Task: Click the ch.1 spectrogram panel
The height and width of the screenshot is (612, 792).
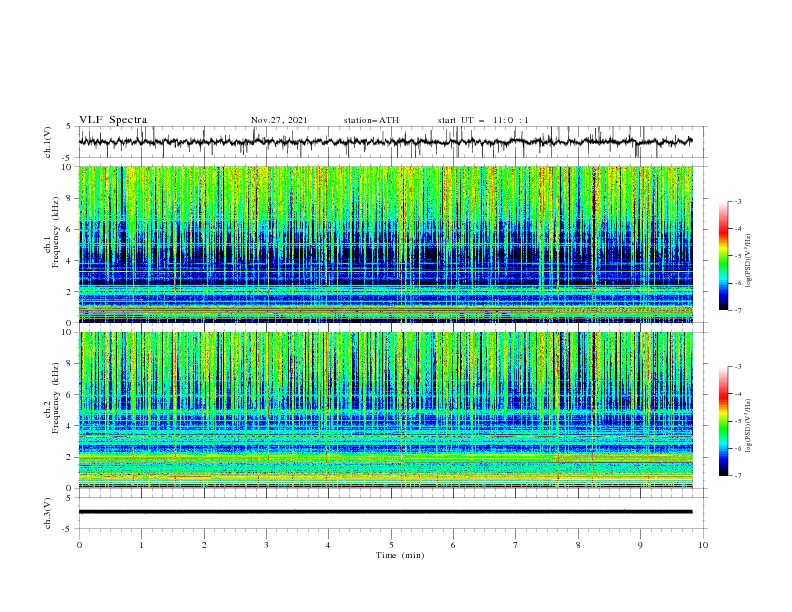Action: pyautogui.click(x=386, y=244)
